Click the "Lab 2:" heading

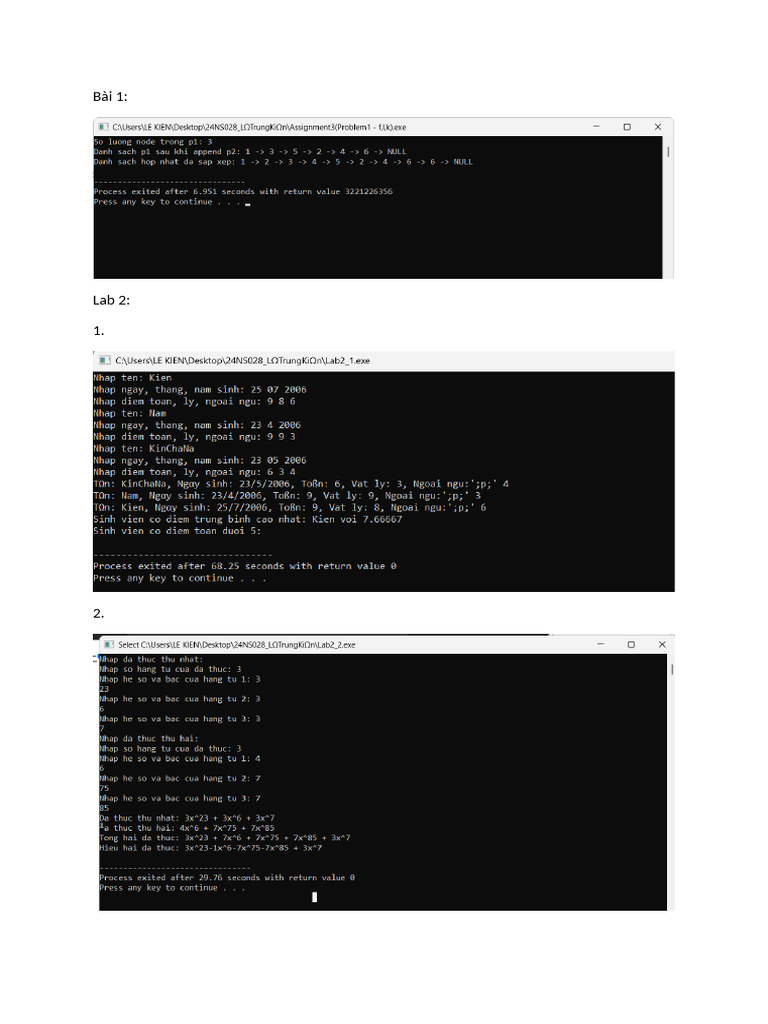[x=111, y=300]
